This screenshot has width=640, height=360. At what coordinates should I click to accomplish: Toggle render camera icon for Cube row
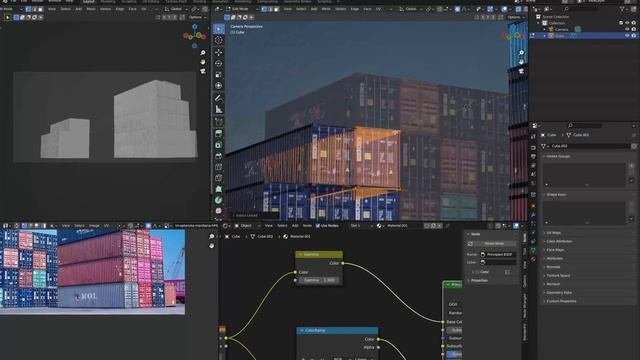click(x=634, y=36)
